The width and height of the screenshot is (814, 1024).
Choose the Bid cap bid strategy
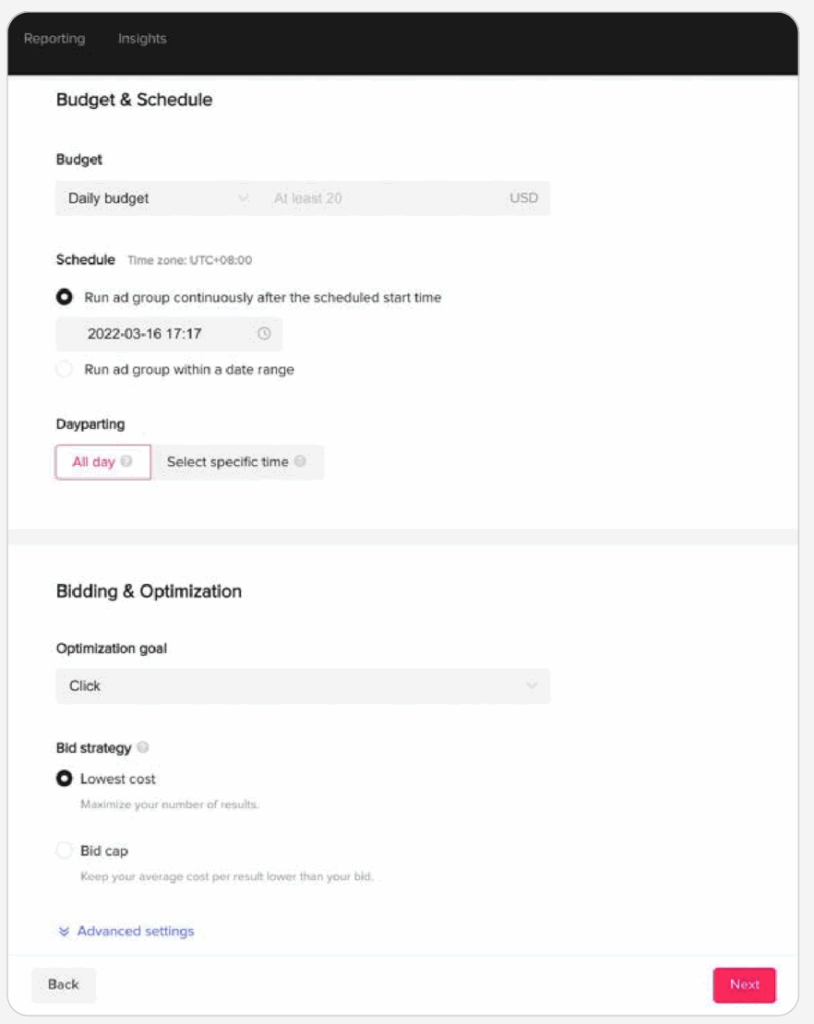pos(64,851)
